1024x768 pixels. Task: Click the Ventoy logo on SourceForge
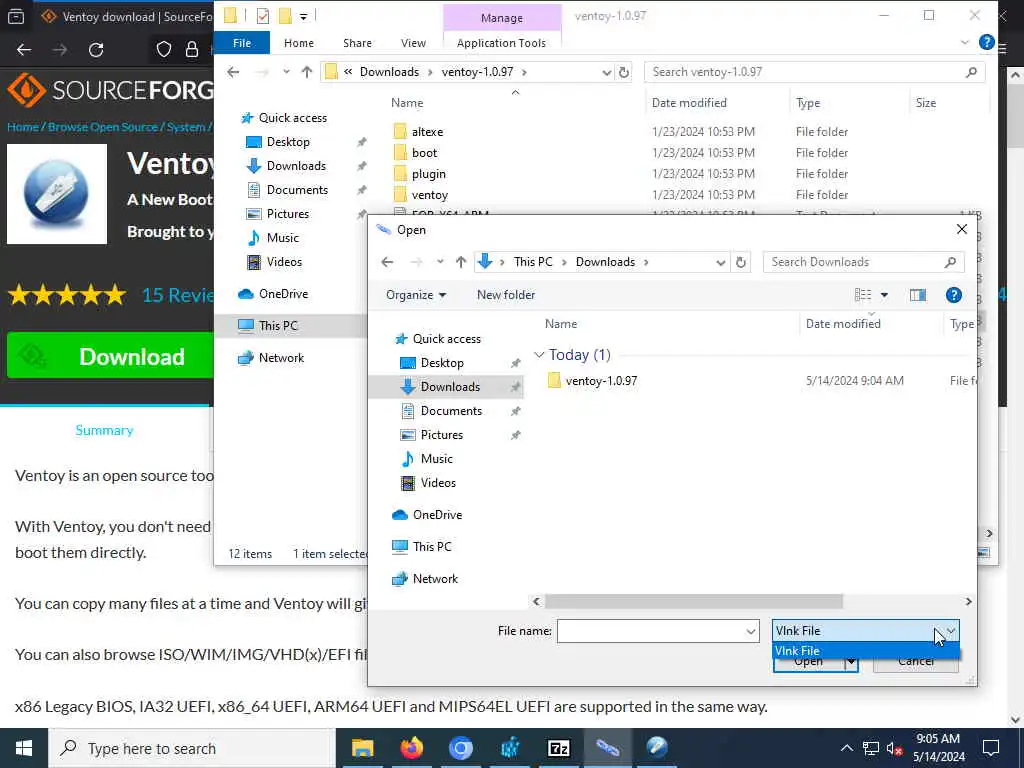coord(57,194)
